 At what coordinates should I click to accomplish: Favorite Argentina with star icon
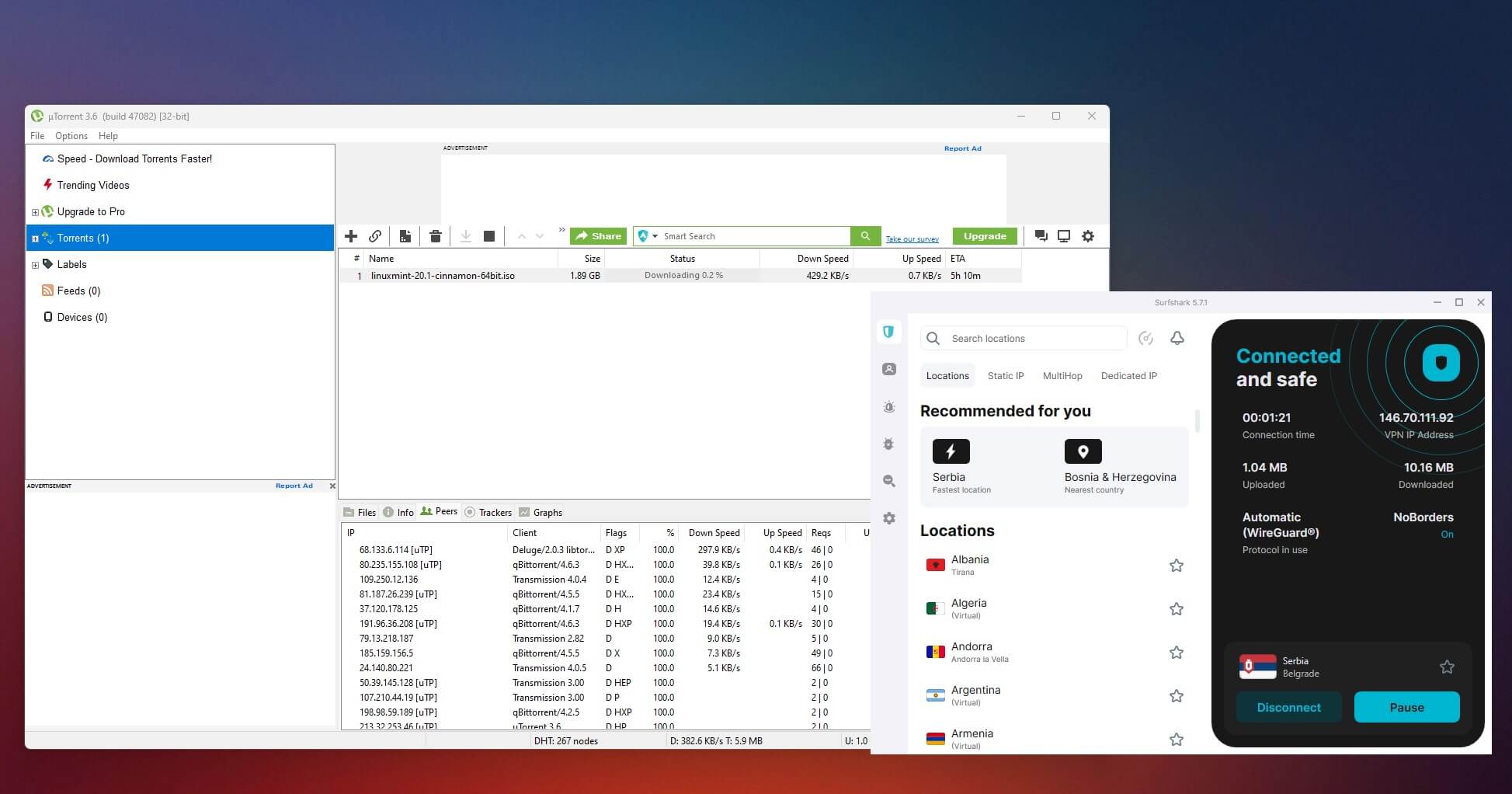point(1177,696)
